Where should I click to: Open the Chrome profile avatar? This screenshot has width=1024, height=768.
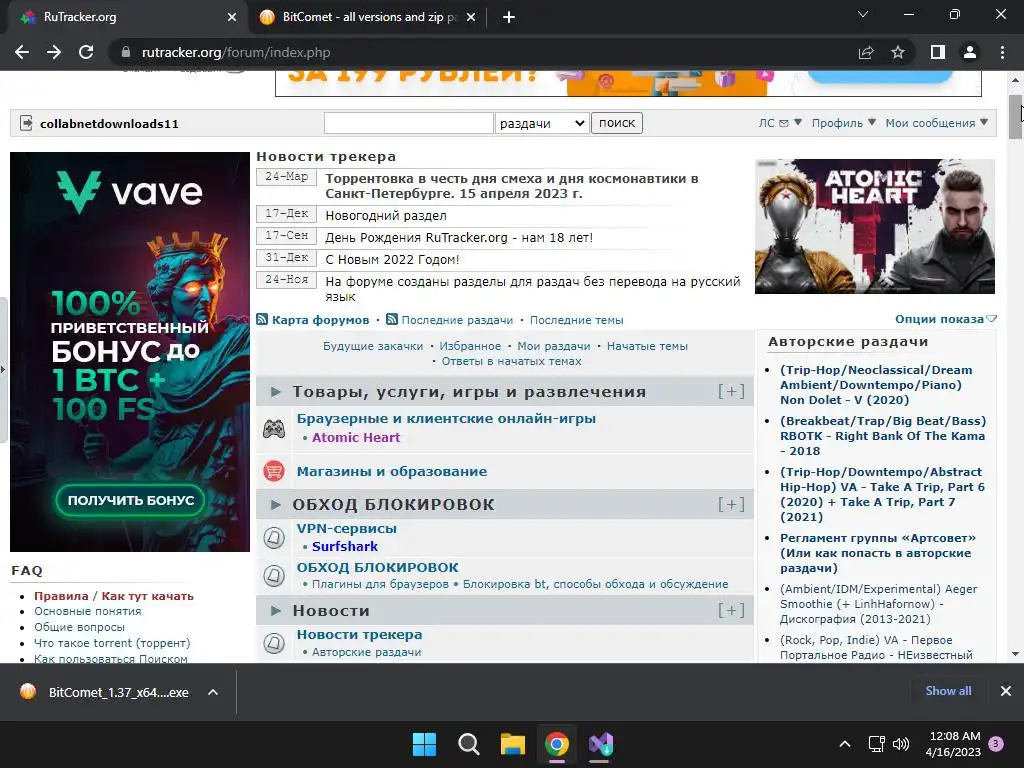pyautogui.click(x=970, y=52)
